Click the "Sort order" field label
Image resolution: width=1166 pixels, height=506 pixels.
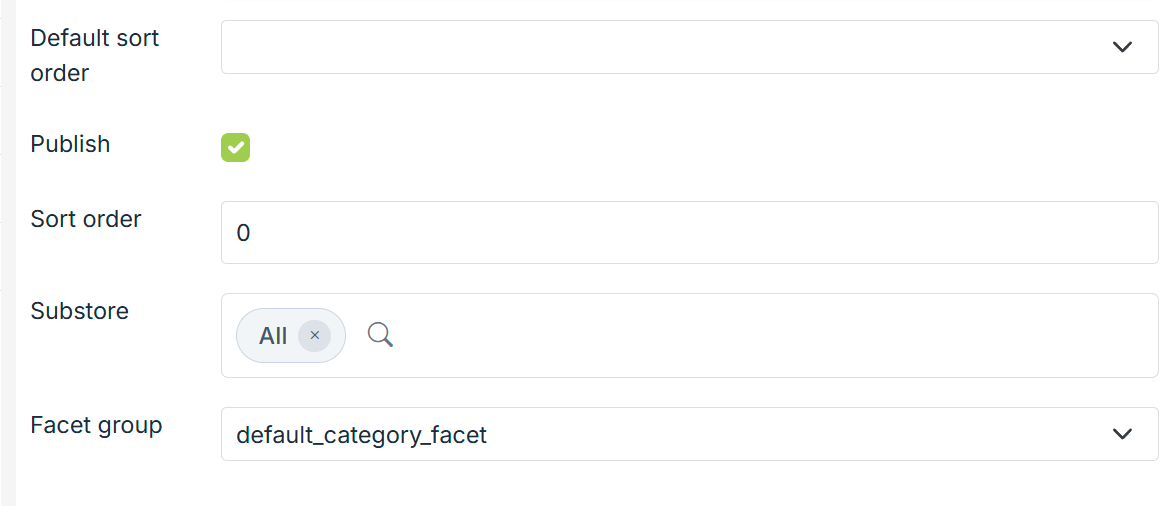86,219
